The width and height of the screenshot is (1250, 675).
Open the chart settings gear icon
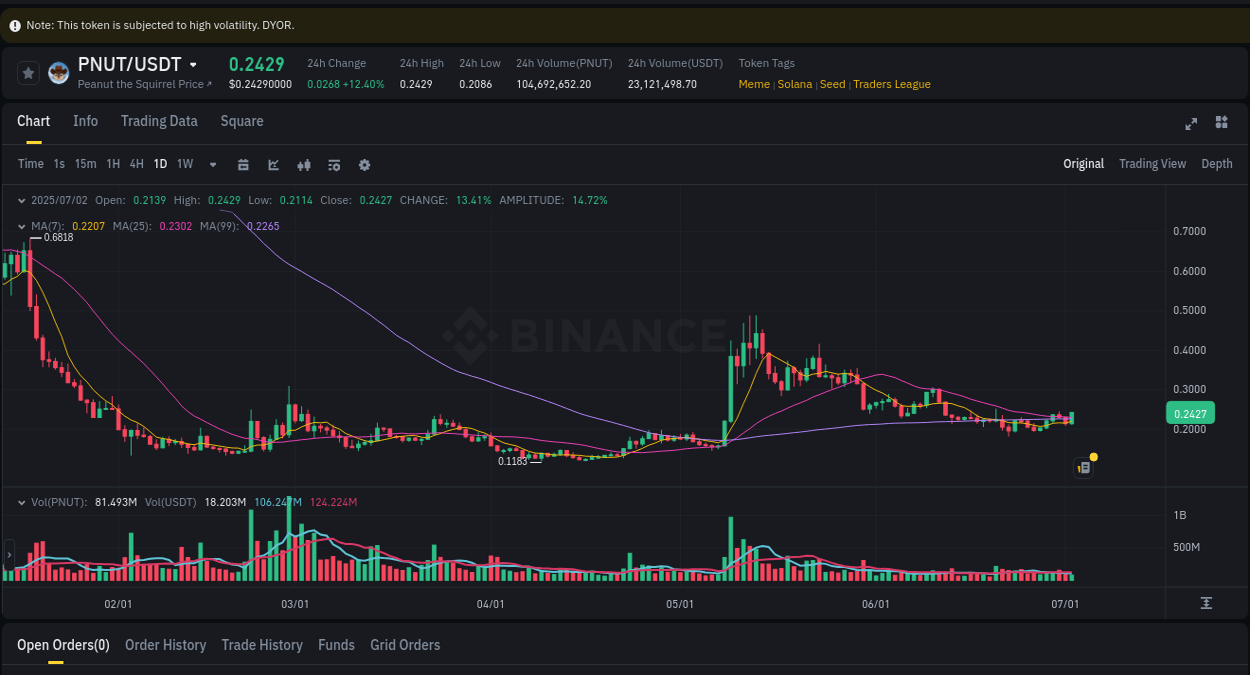364,164
